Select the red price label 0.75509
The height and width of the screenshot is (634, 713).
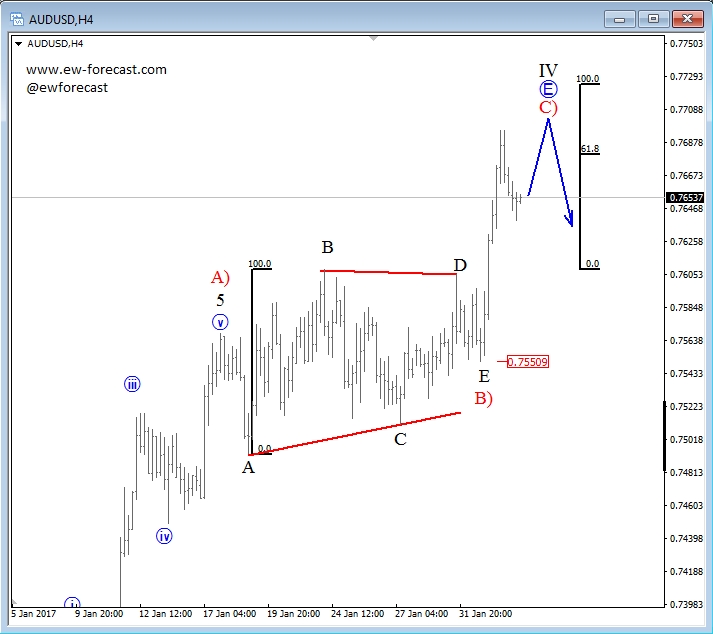click(x=527, y=362)
